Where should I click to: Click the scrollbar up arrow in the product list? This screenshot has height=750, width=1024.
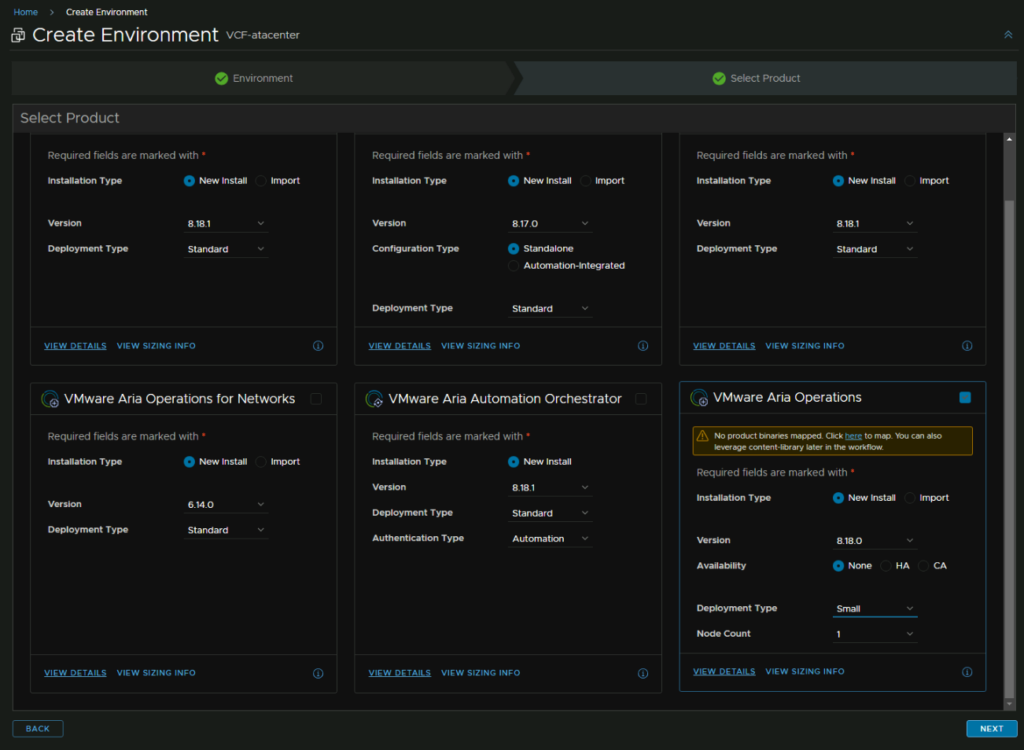pos(1009,140)
